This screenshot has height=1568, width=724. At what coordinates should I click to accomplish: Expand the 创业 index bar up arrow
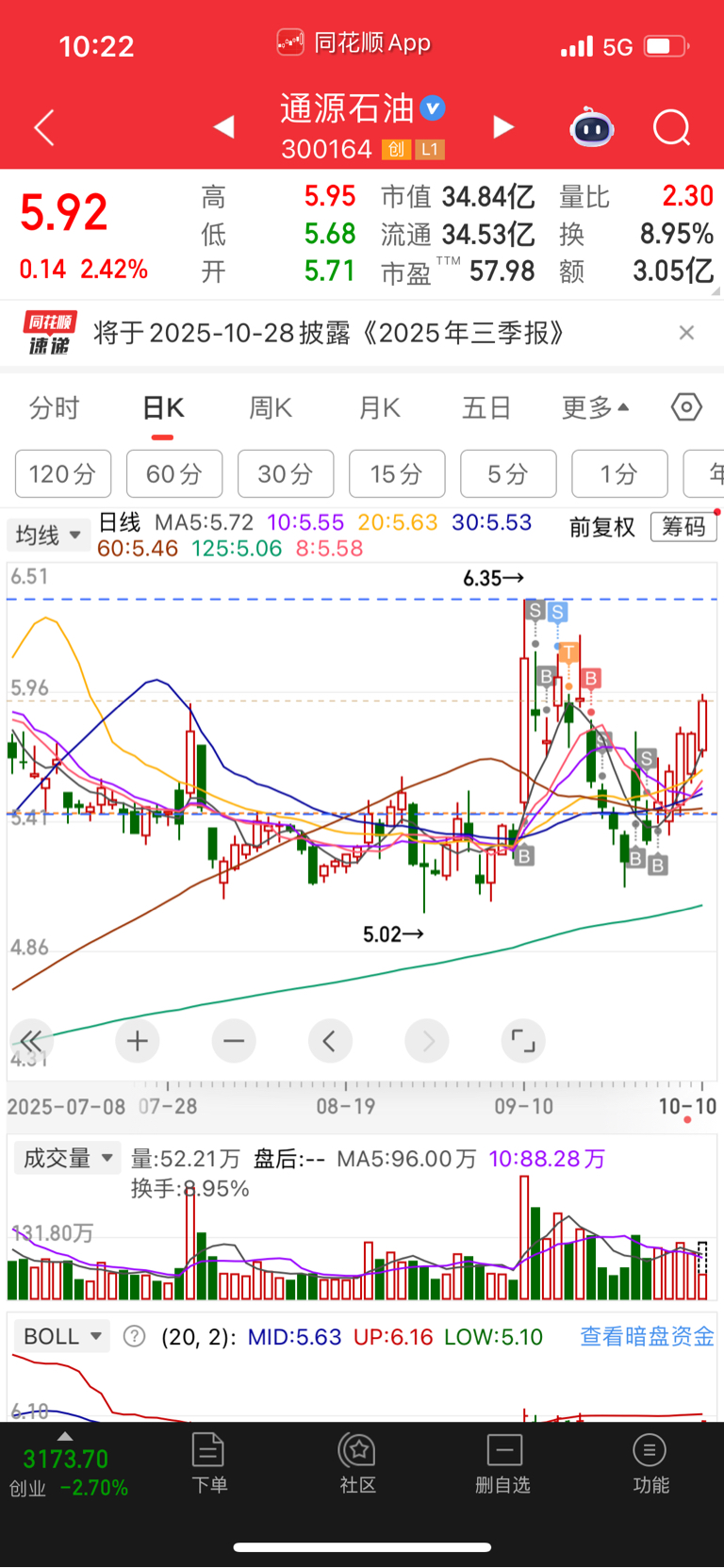(65, 1436)
